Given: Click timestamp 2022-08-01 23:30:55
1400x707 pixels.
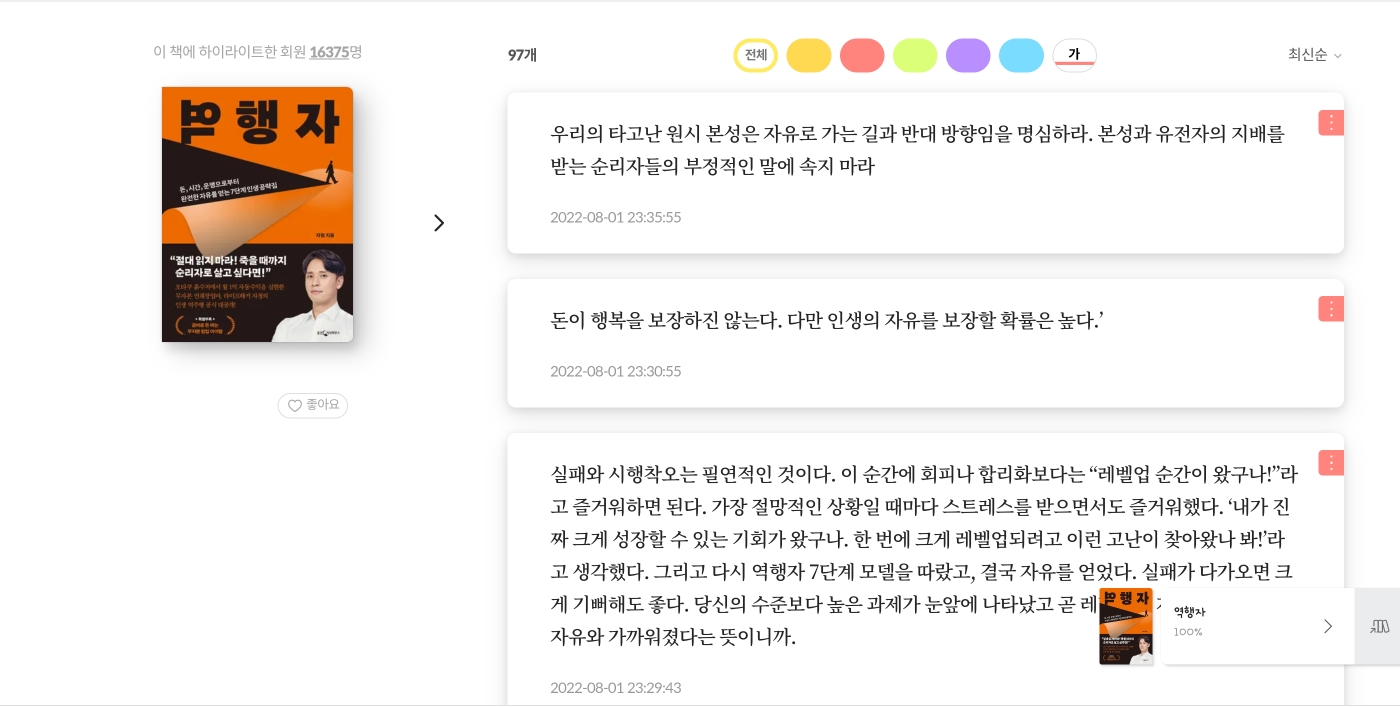Looking at the screenshot, I should pyautogui.click(x=615, y=371).
